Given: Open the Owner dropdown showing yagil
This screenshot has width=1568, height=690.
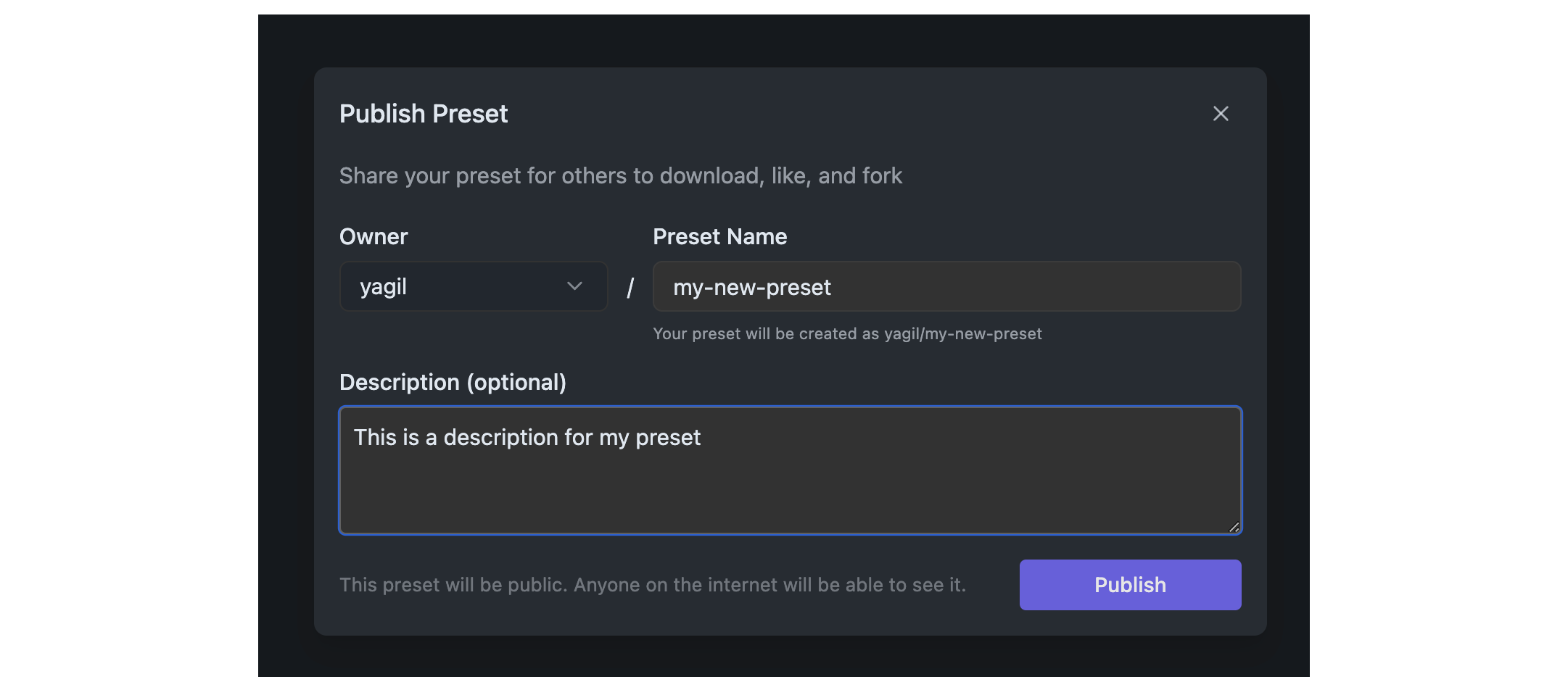Looking at the screenshot, I should [x=473, y=287].
